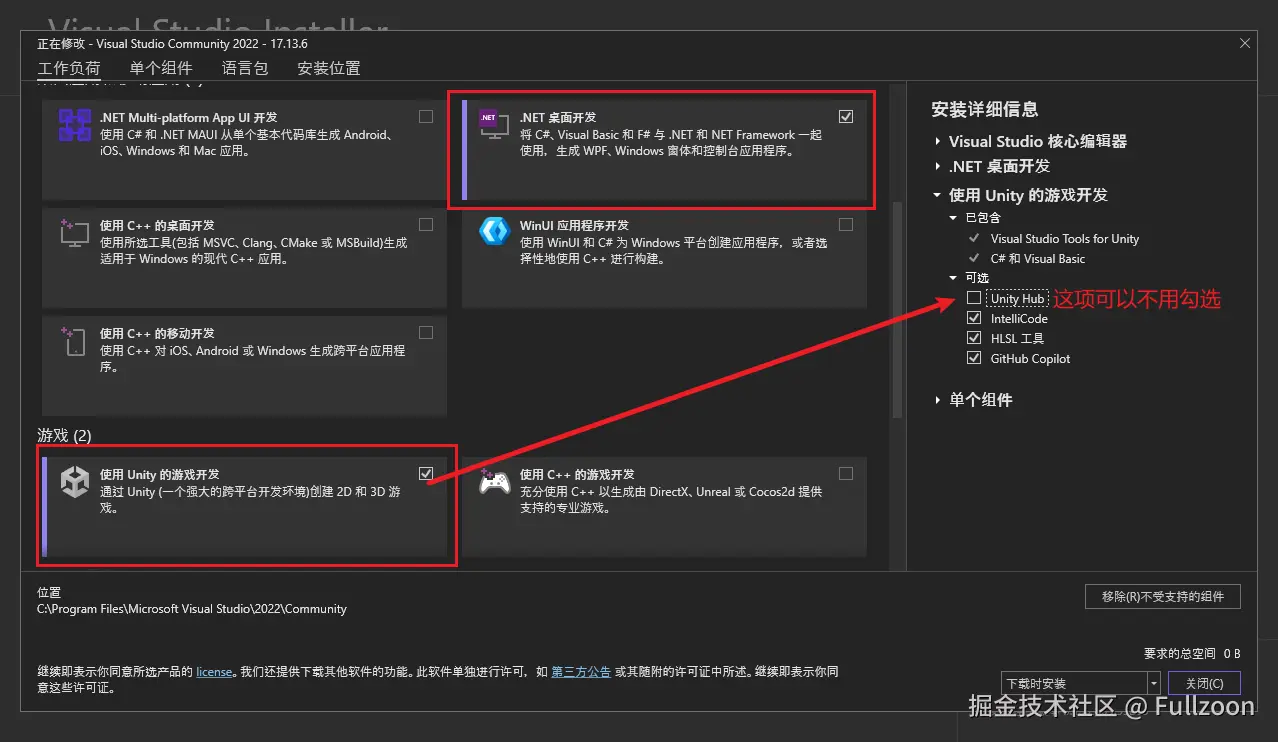Close the installer modify dialog
Viewport: 1278px width, 742px height.
1245,43
